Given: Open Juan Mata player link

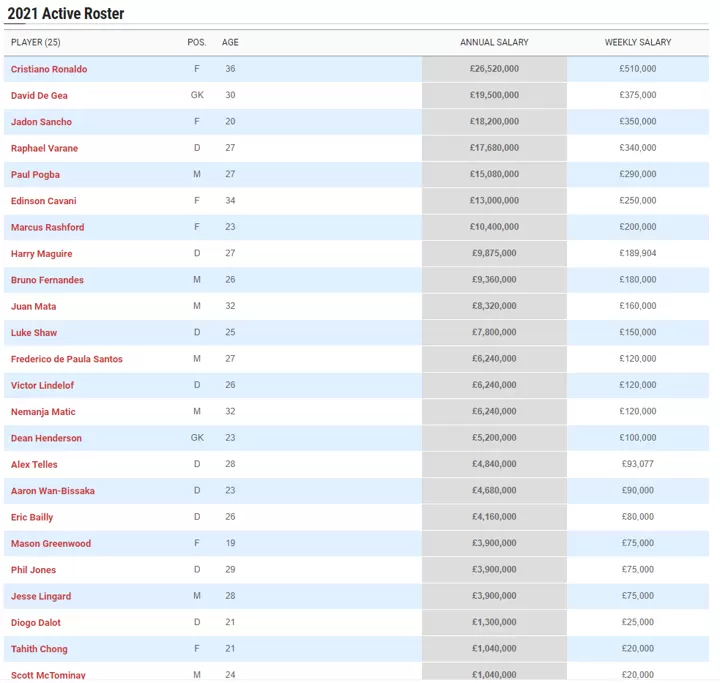Looking at the screenshot, I should click(34, 306).
